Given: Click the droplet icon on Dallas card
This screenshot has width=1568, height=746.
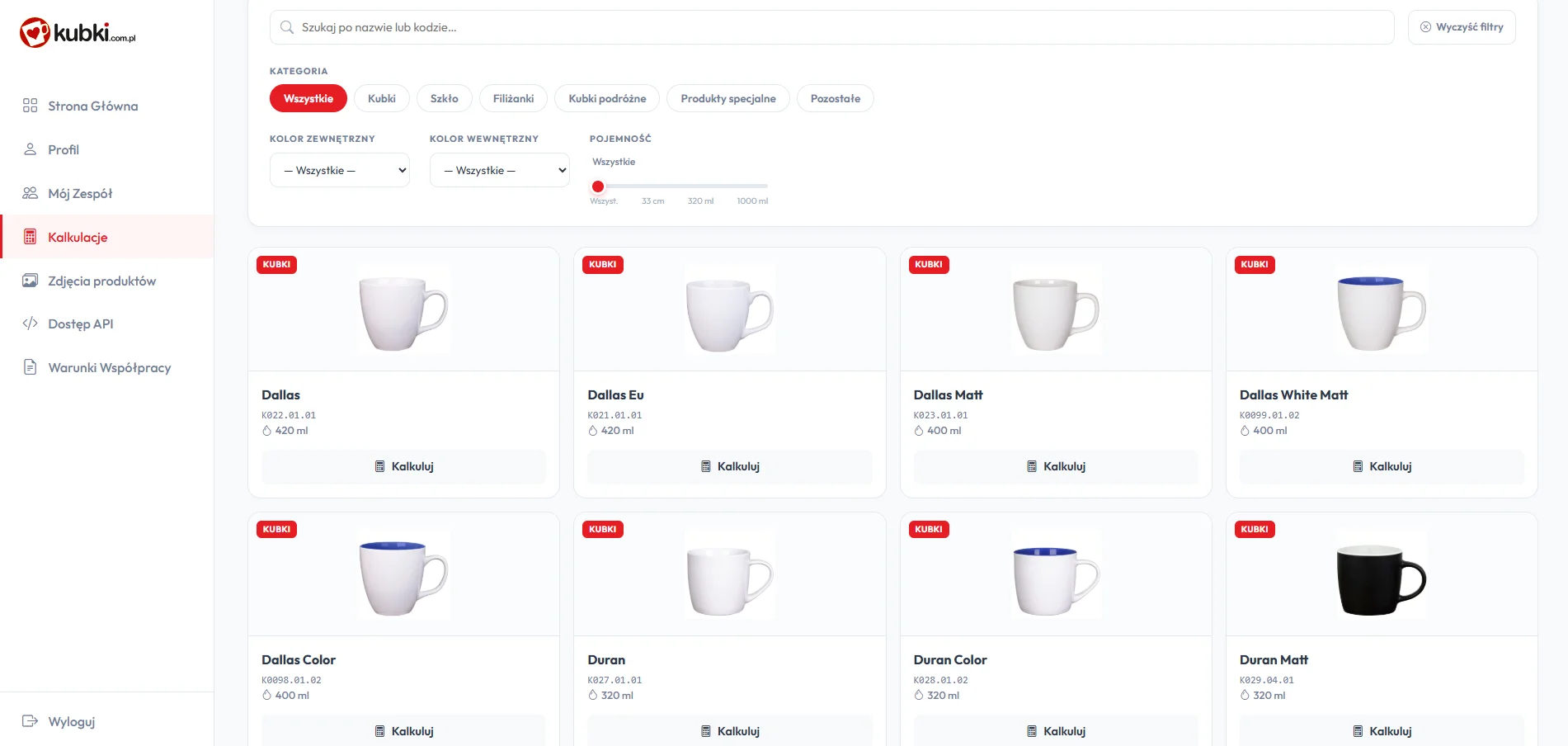Looking at the screenshot, I should pos(267,431).
